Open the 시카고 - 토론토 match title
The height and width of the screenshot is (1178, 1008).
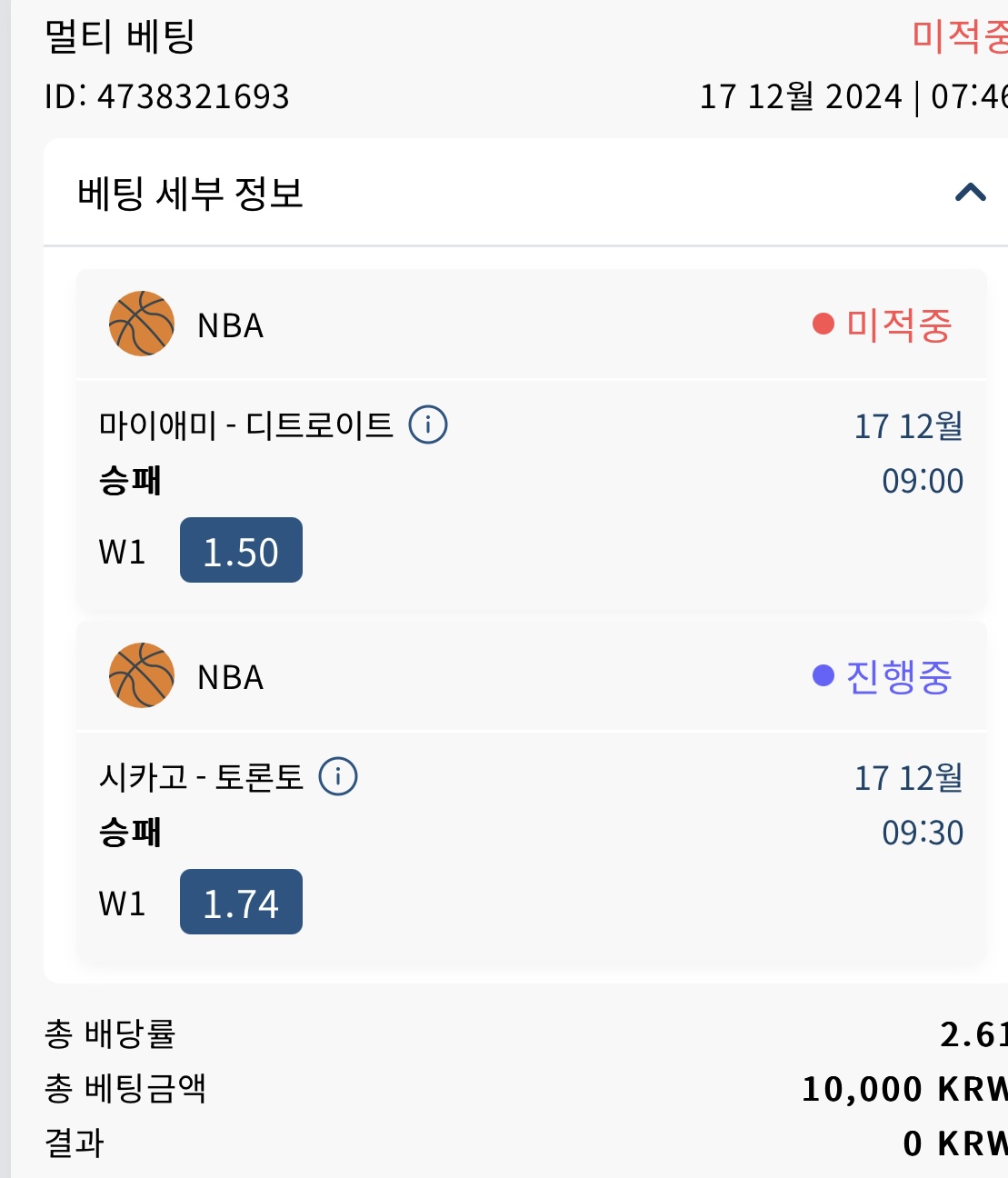(x=201, y=776)
